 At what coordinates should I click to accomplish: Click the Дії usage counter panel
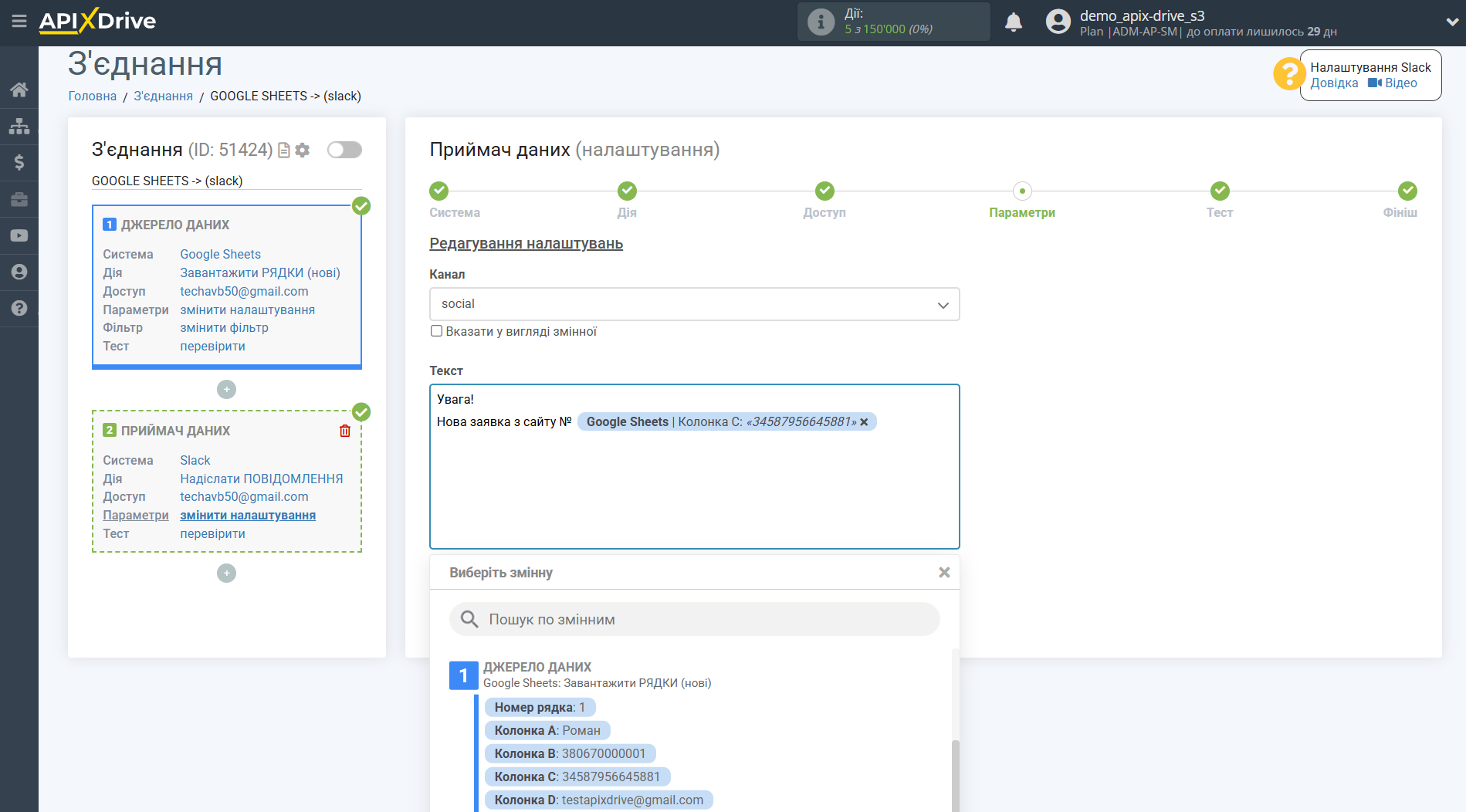pyautogui.click(x=894, y=22)
